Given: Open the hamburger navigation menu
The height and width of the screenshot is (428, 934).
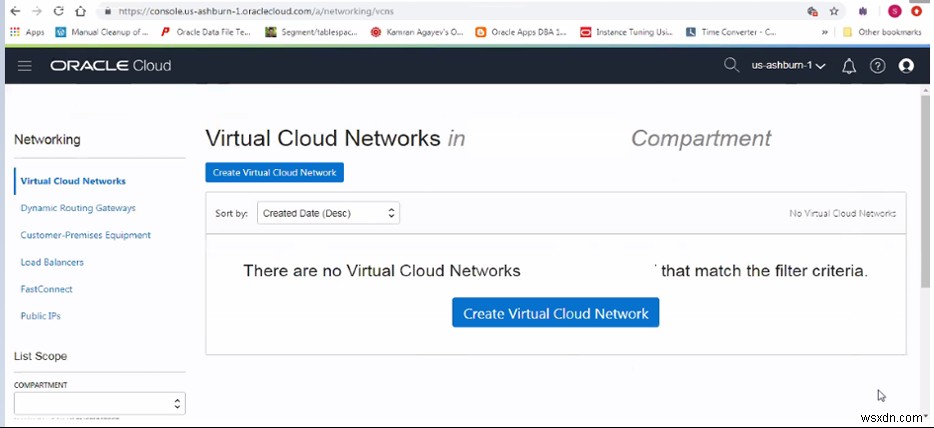Looking at the screenshot, I should pos(24,66).
